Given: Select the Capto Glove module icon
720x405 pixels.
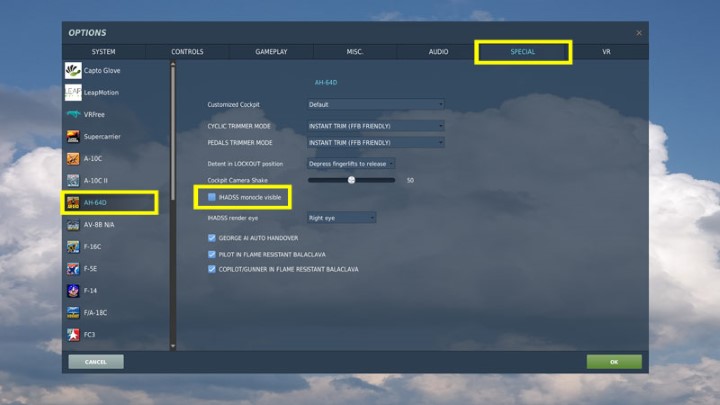Looking at the screenshot, I should tap(73, 70).
